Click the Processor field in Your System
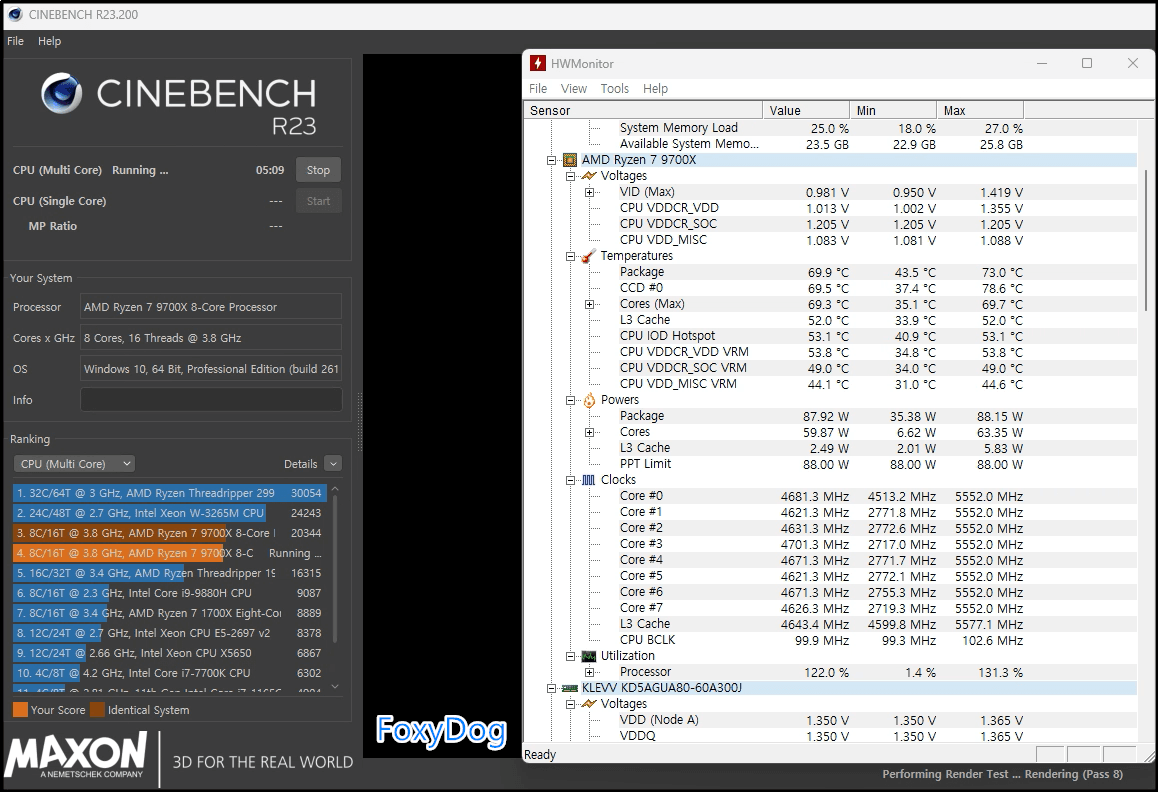 [x=211, y=307]
